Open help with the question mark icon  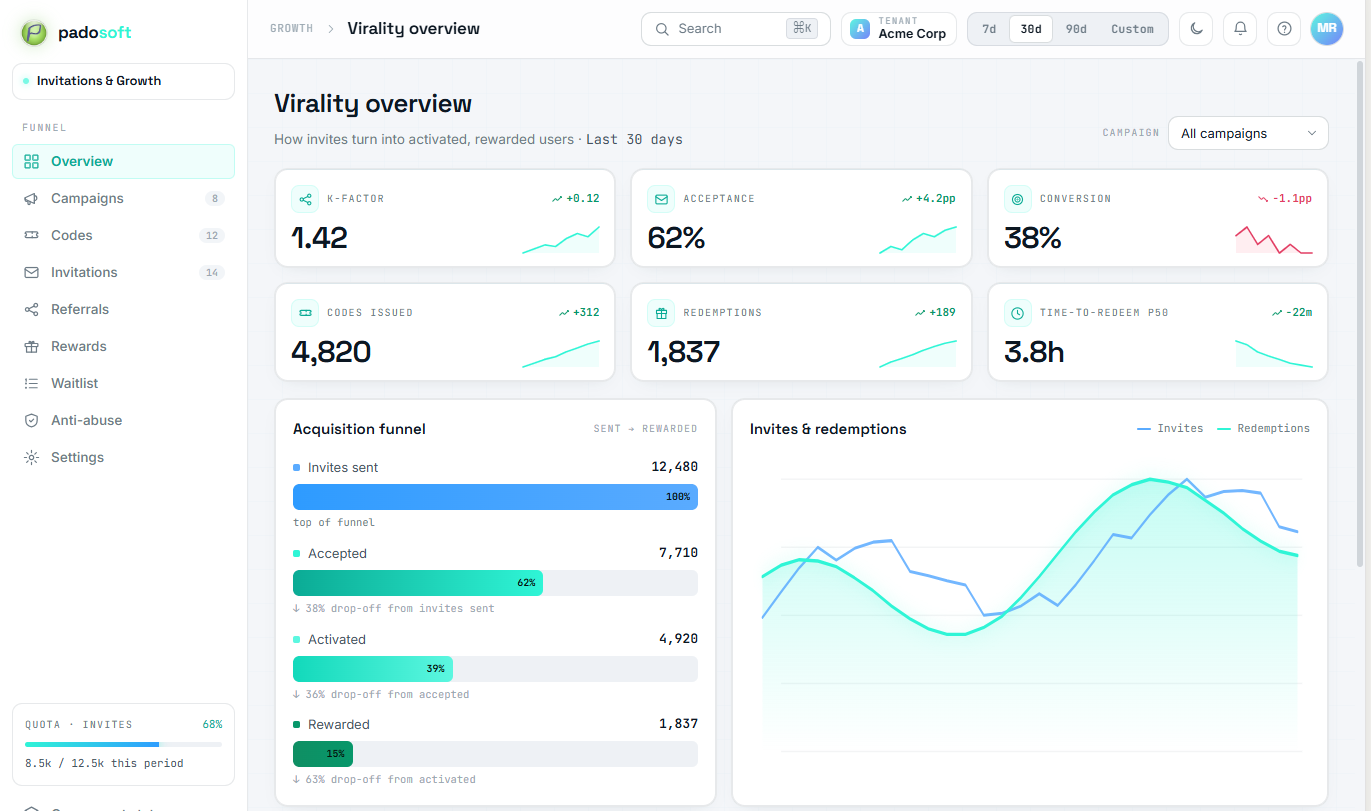tap(1284, 29)
